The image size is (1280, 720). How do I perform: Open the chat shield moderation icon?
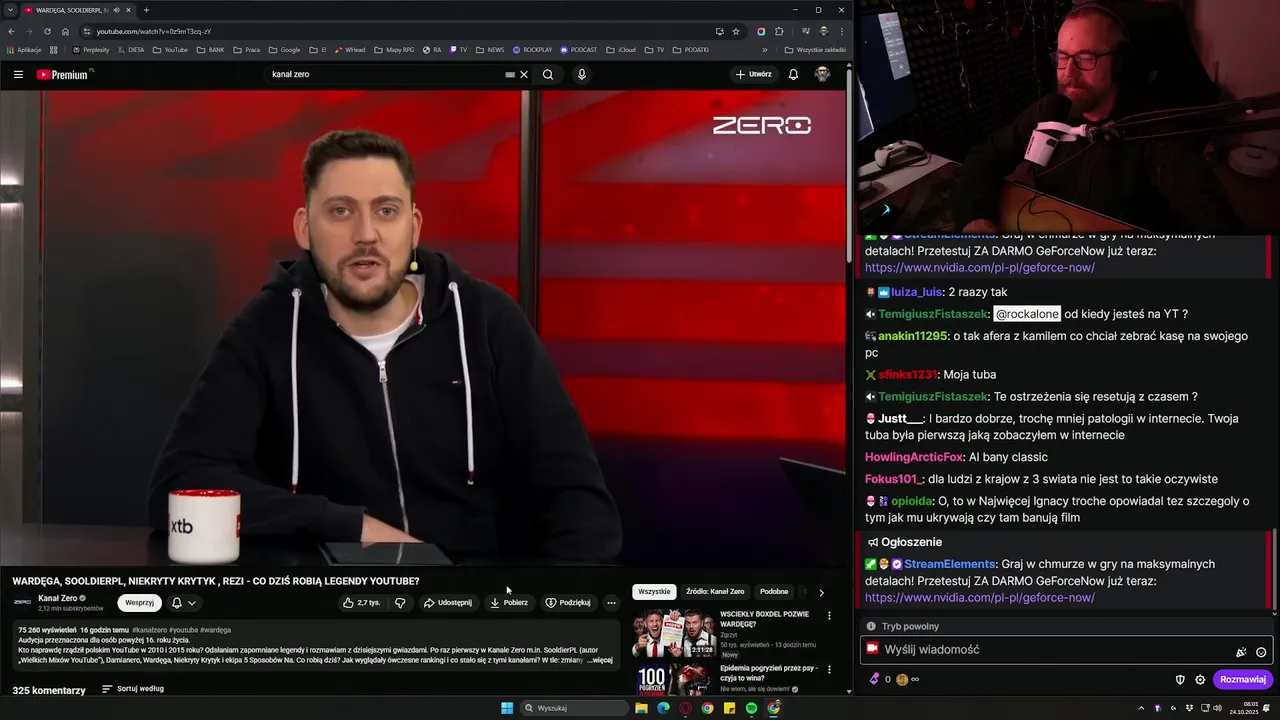click(x=1180, y=680)
